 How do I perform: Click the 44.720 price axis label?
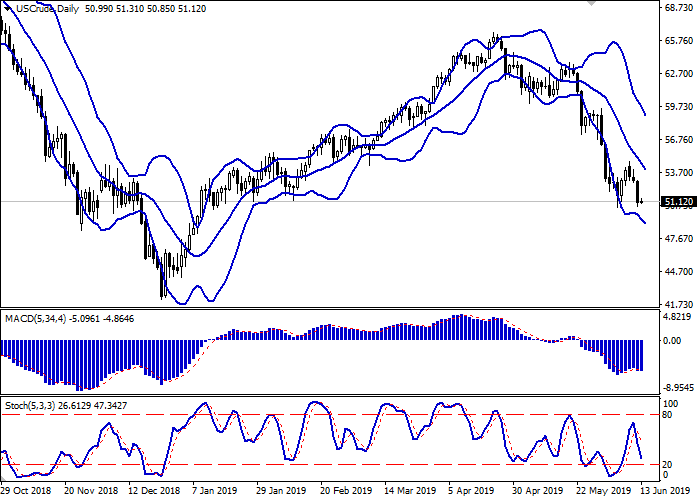click(677, 272)
